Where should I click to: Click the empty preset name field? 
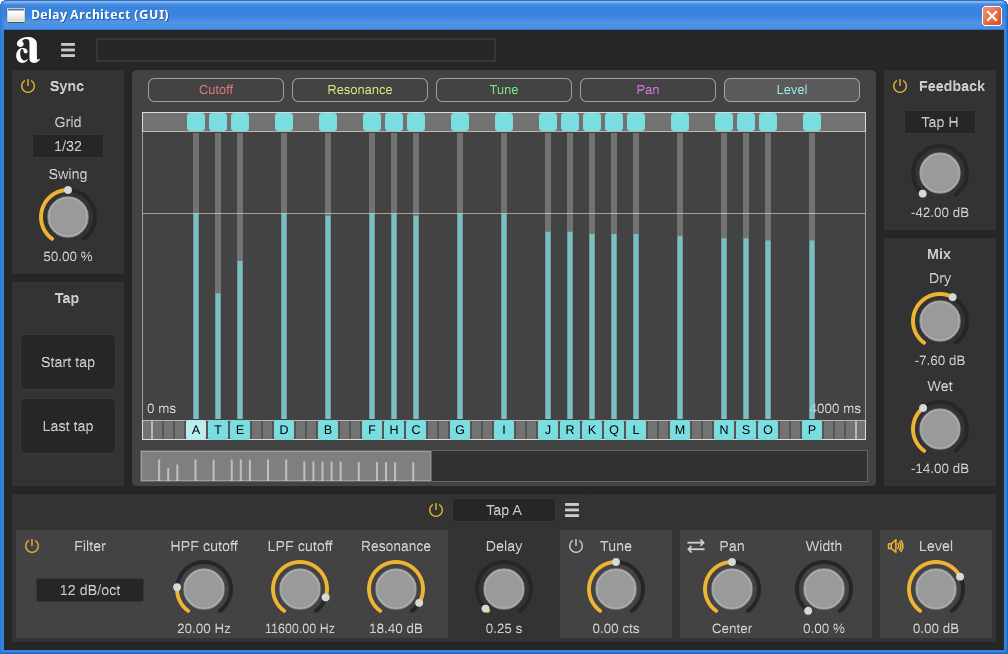point(296,50)
